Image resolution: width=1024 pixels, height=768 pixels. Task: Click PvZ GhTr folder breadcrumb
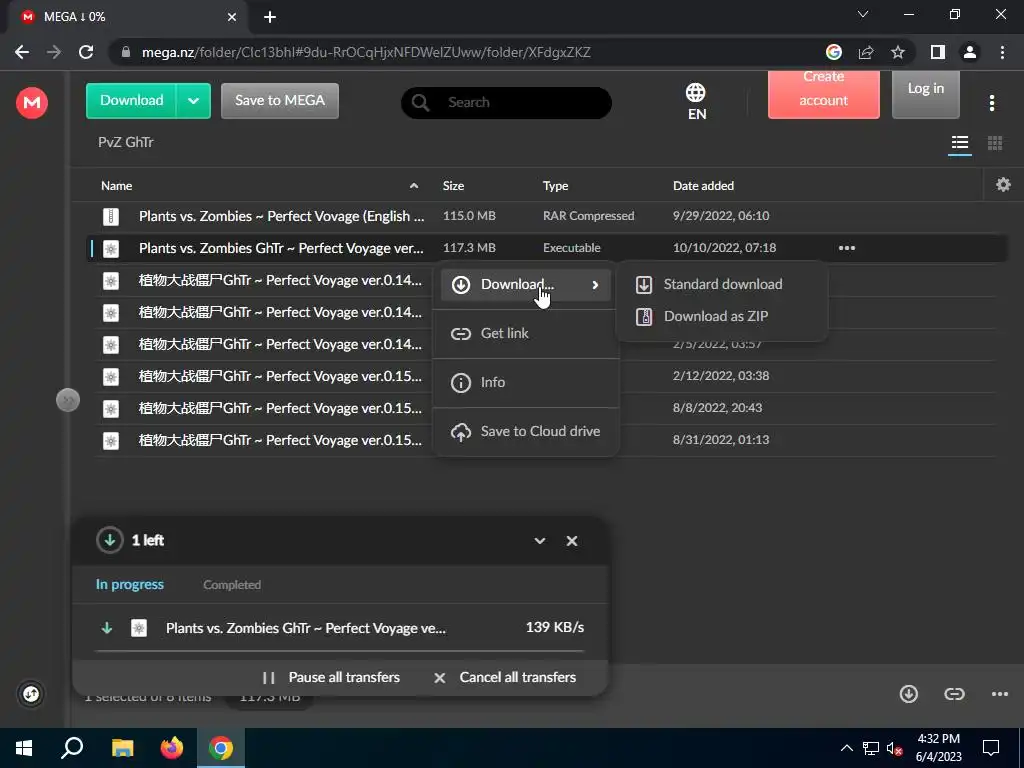click(x=125, y=142)
